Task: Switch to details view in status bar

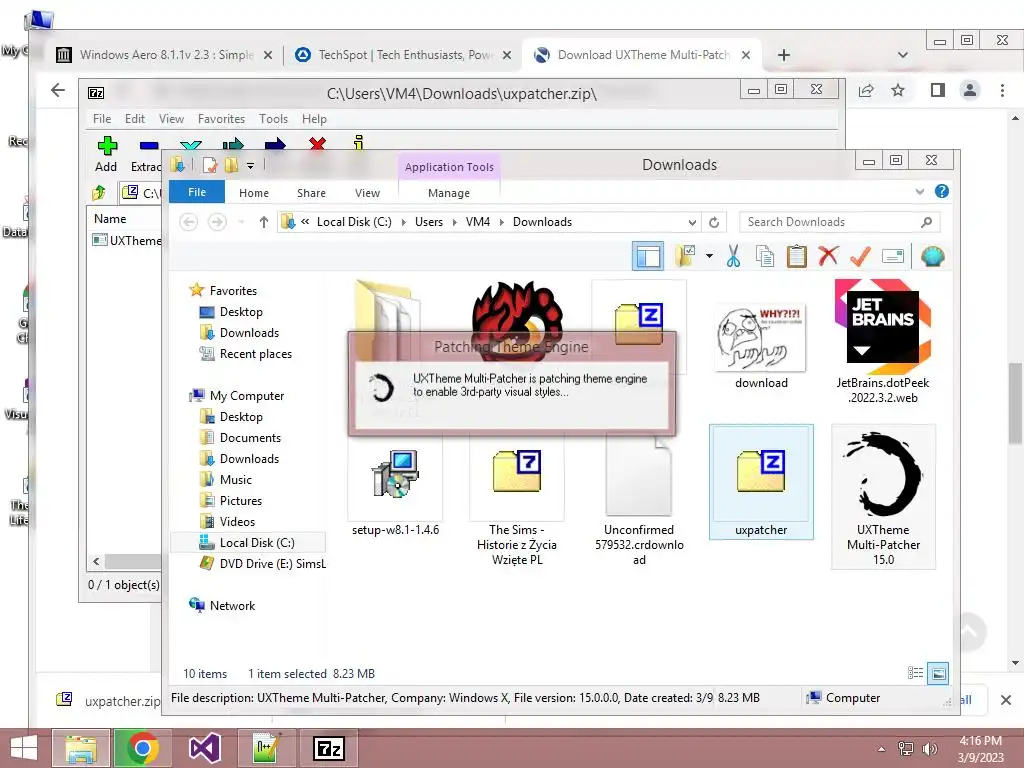Action: (x=915, y=673)
